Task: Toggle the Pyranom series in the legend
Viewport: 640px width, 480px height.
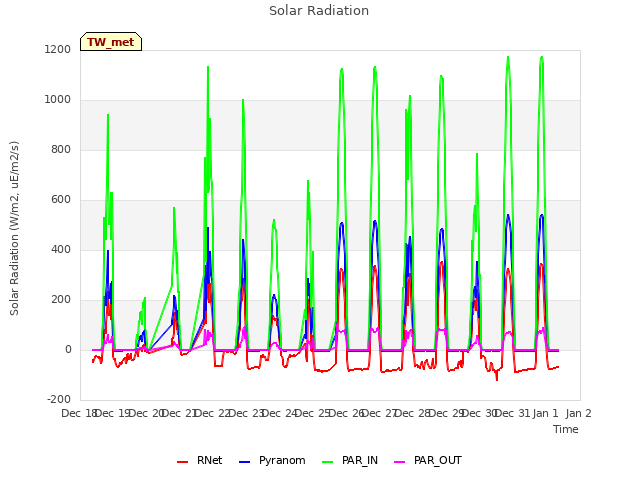Action: [x=272, y=460]
